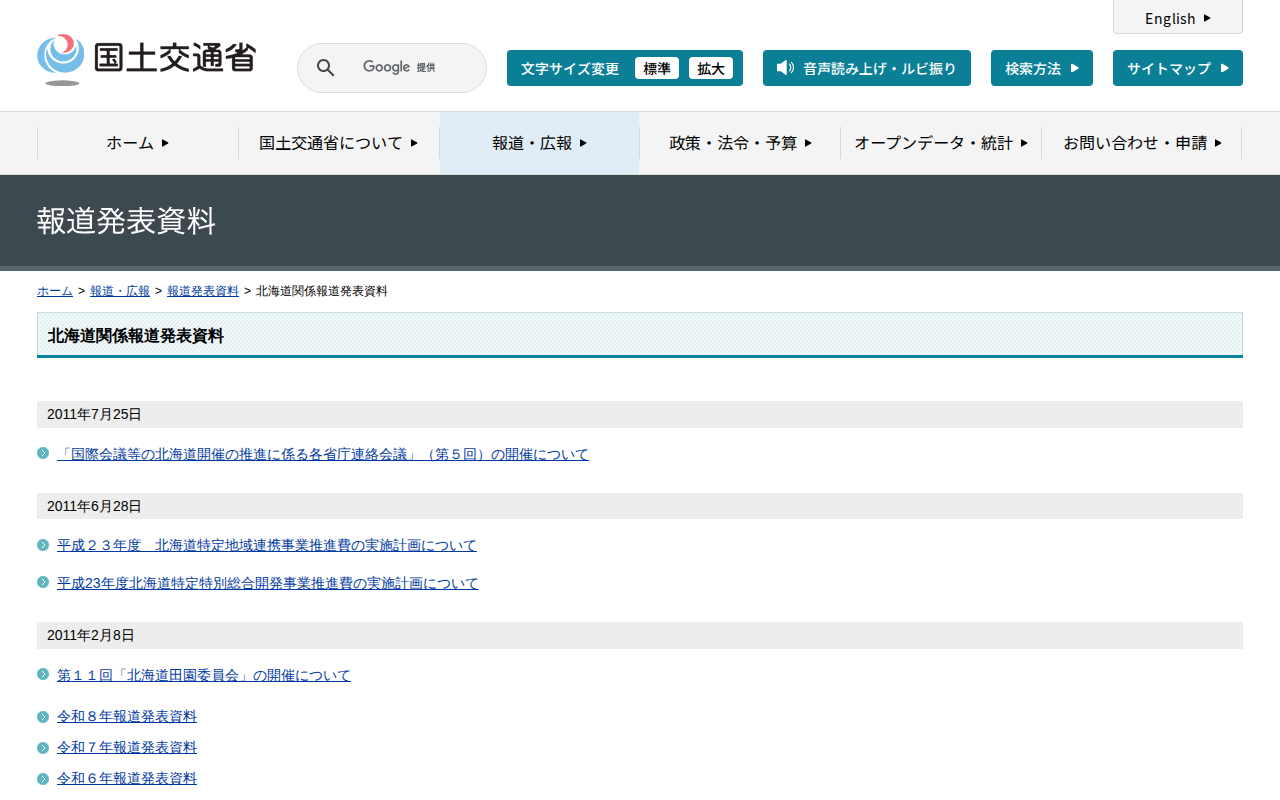Set text size to 標準
The height and width of the screenshot is (800, 1280).
657,68
